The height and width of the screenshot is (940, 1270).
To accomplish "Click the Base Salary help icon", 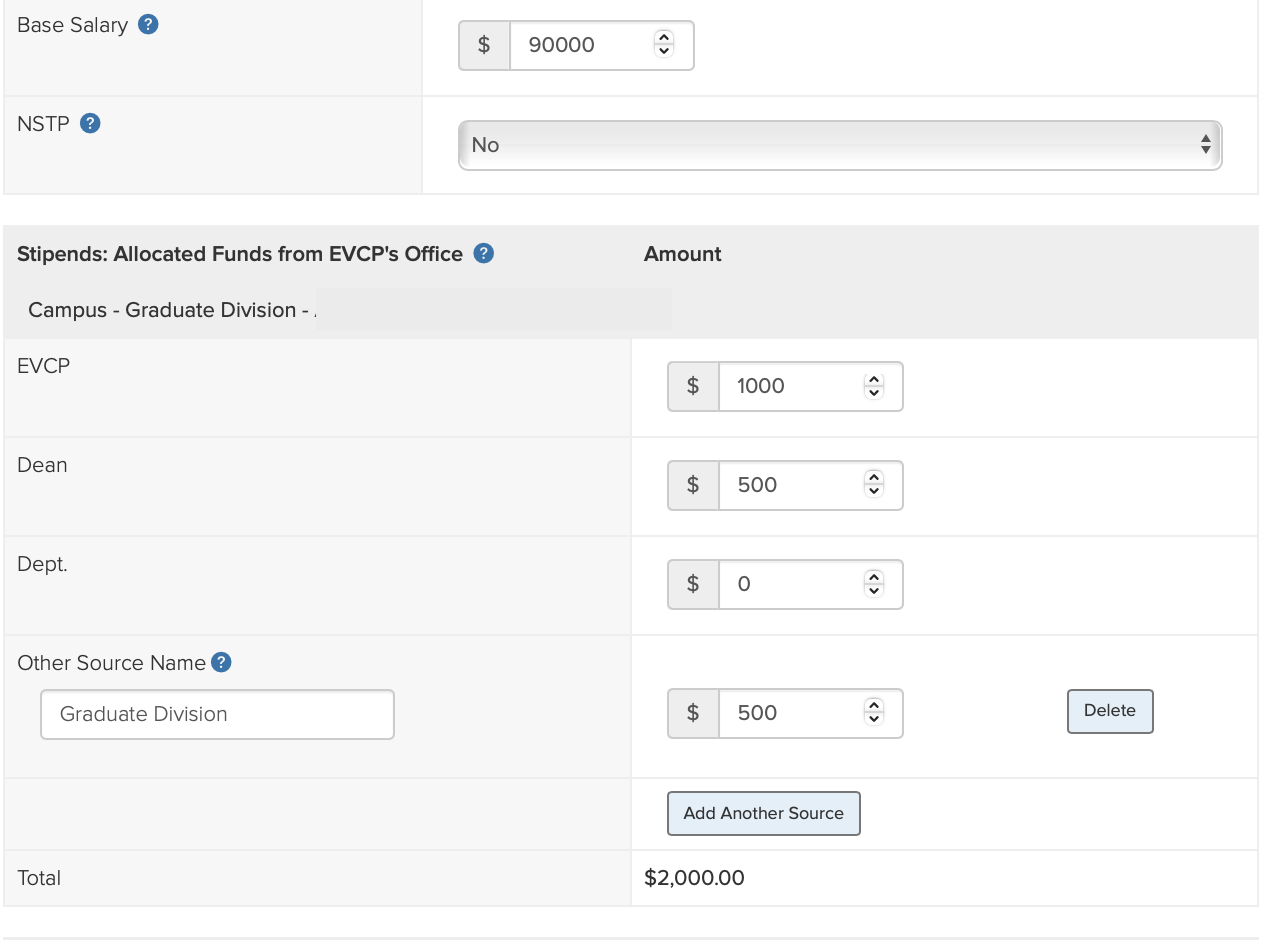I will [x=148, y=25].
